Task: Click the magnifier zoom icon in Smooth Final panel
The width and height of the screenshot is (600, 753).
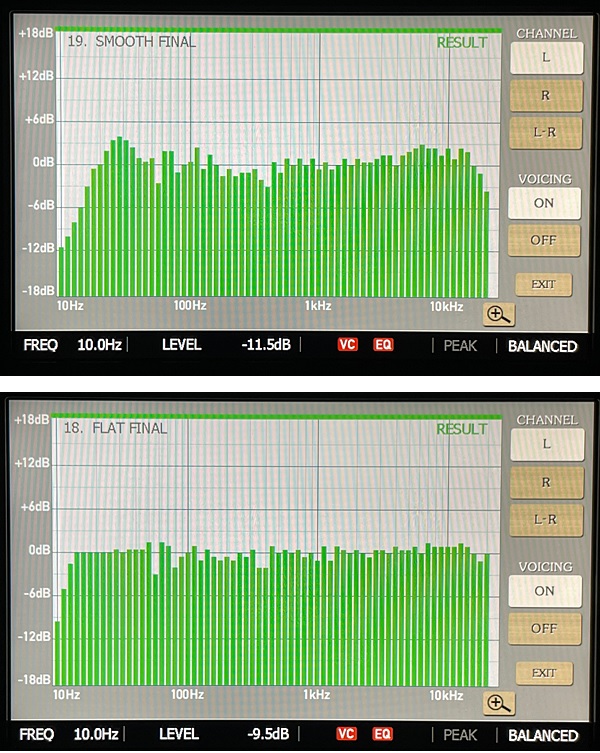Action: tap(497, 314)
